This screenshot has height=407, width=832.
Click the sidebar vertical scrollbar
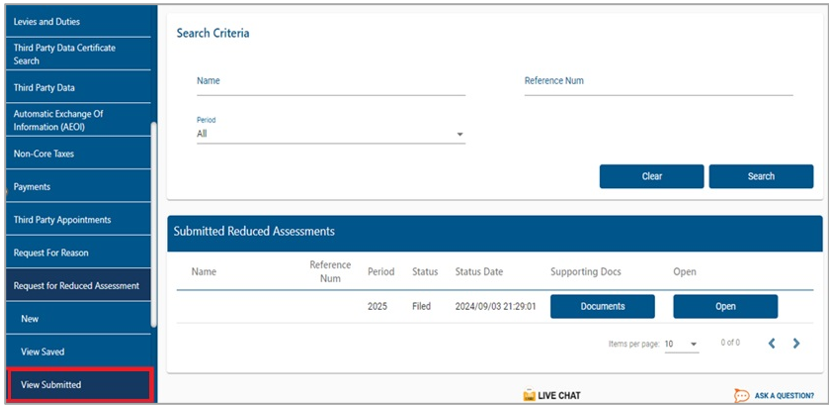[x=154, y=224]
